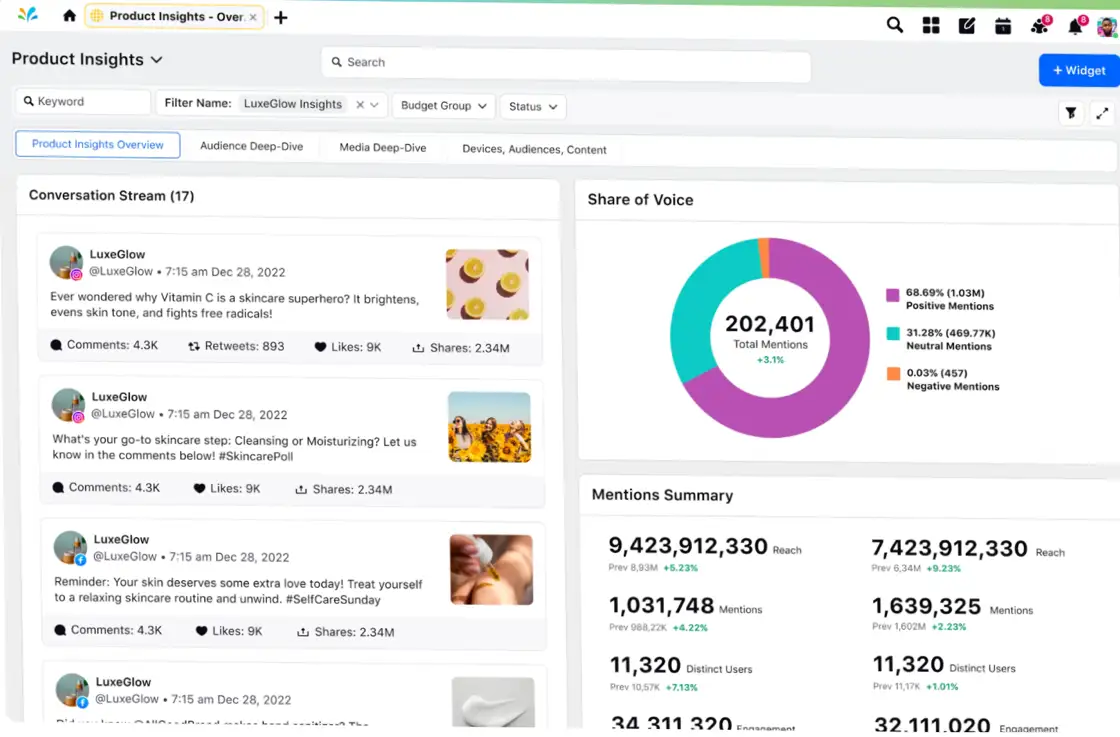Open the sunflower field post thumbnail
Viewport: 1120px width, 737px height.
tap(489, 427)
